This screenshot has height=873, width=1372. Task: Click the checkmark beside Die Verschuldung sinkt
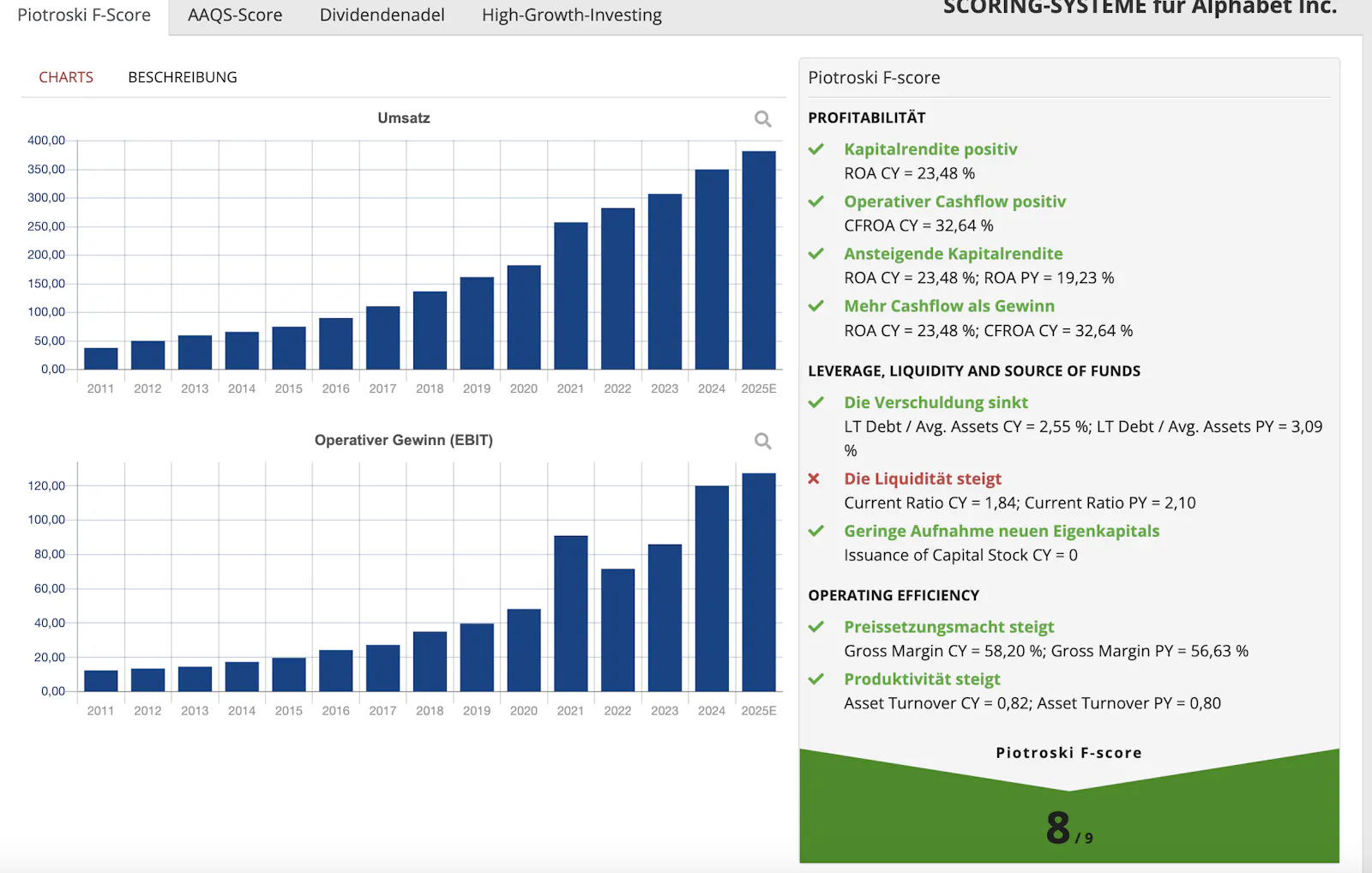click(x=816, y=402)
